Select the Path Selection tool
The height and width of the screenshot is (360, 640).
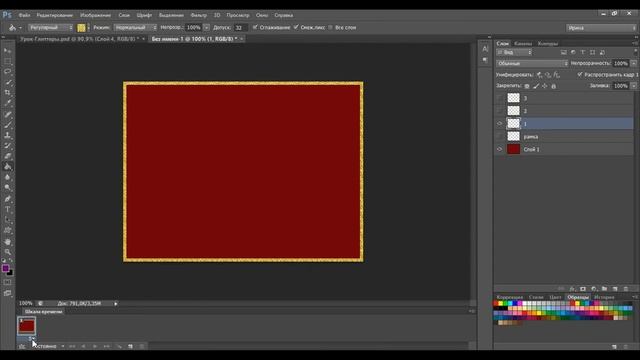7,220
